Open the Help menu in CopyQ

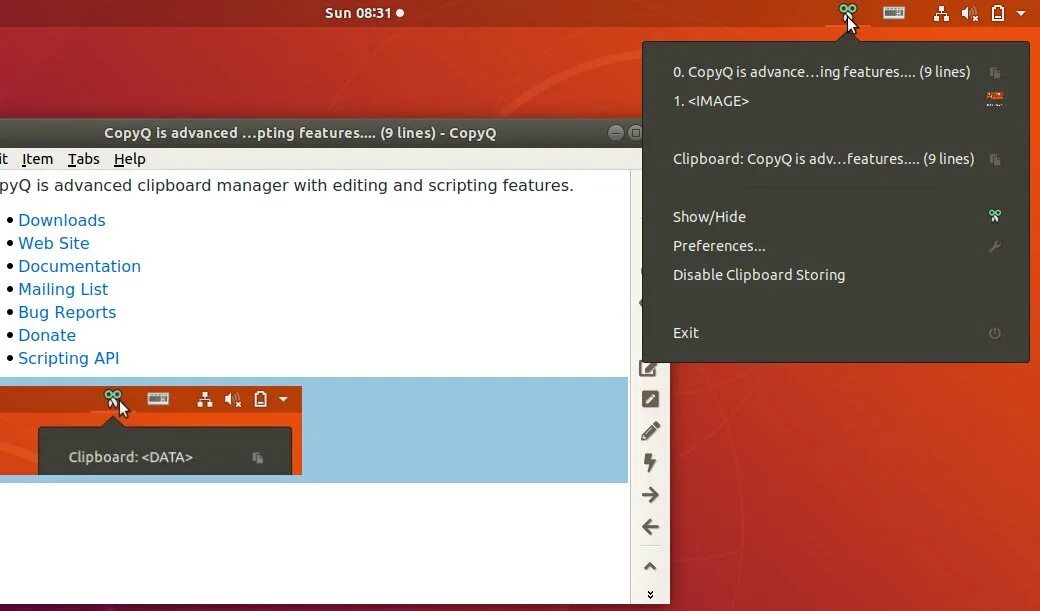click(x=129, y=159)
